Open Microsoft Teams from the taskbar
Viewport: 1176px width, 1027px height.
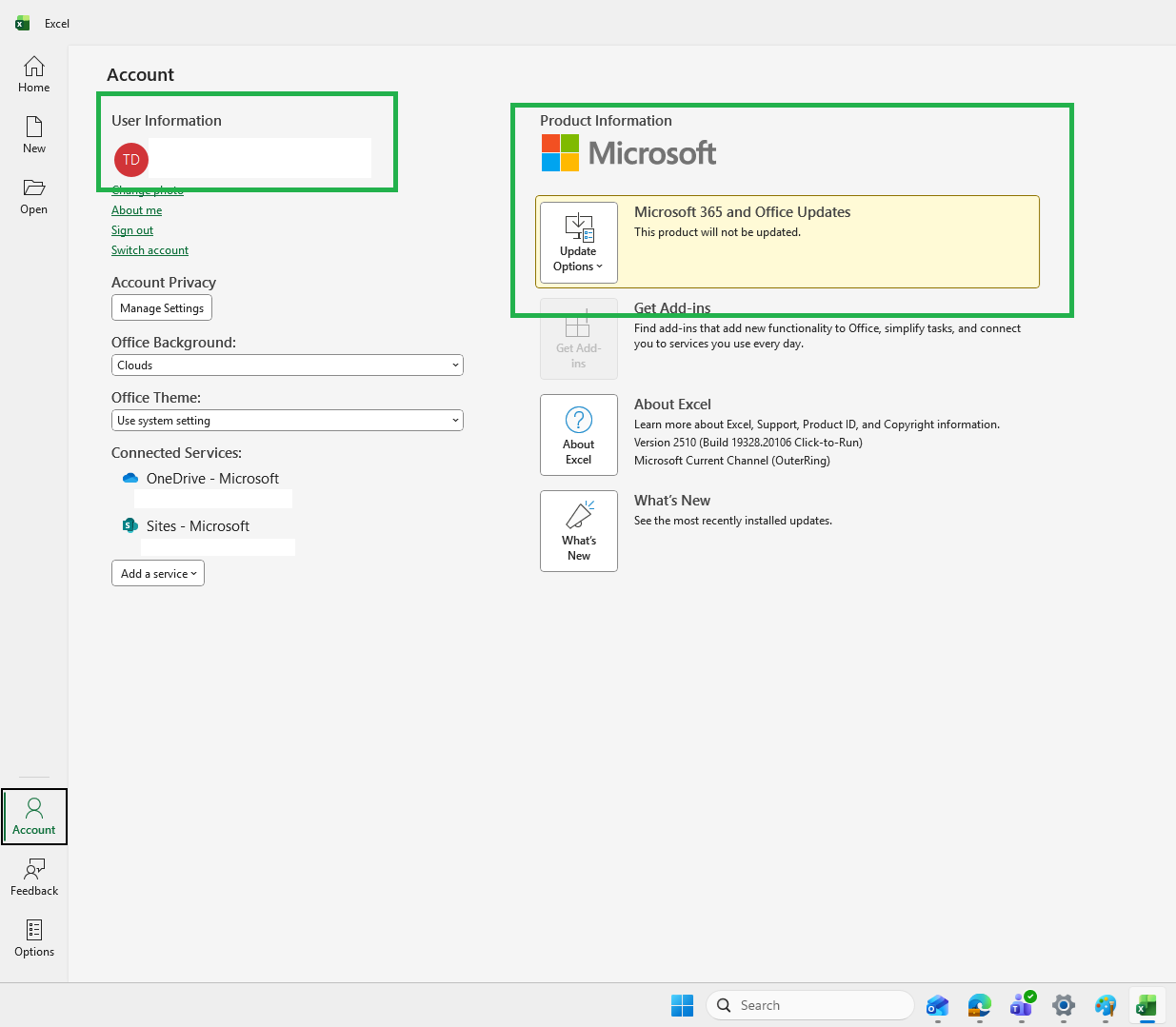pos(1022,1005)
